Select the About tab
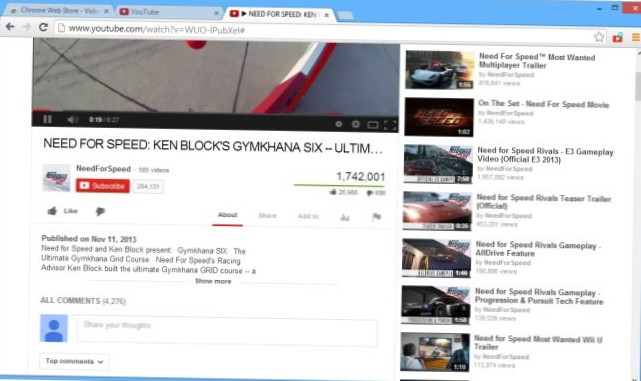 point(227,215)
